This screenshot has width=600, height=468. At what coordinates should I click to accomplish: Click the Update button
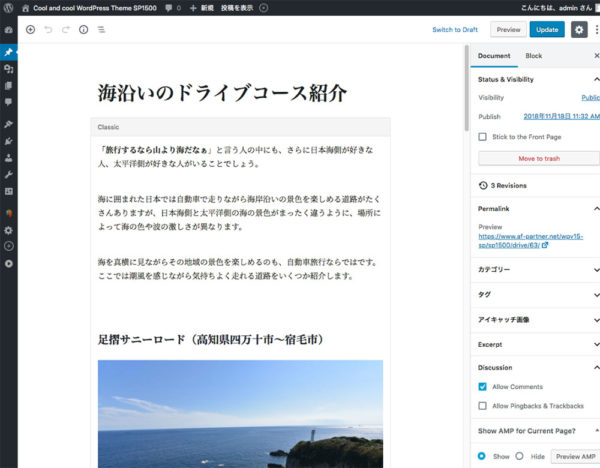[547, 29]
